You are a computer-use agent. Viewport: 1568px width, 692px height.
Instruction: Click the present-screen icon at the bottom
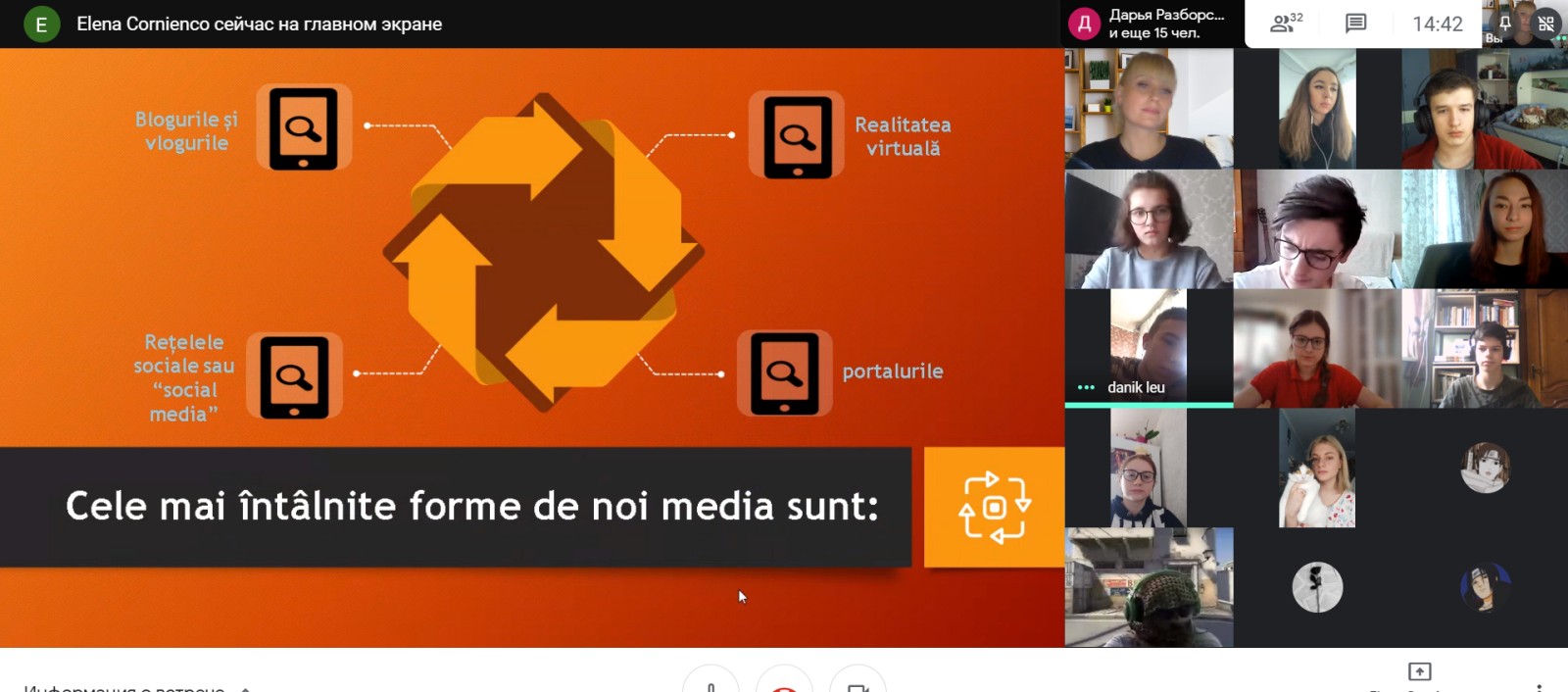pyautogui.click(x=1419, y=672)
